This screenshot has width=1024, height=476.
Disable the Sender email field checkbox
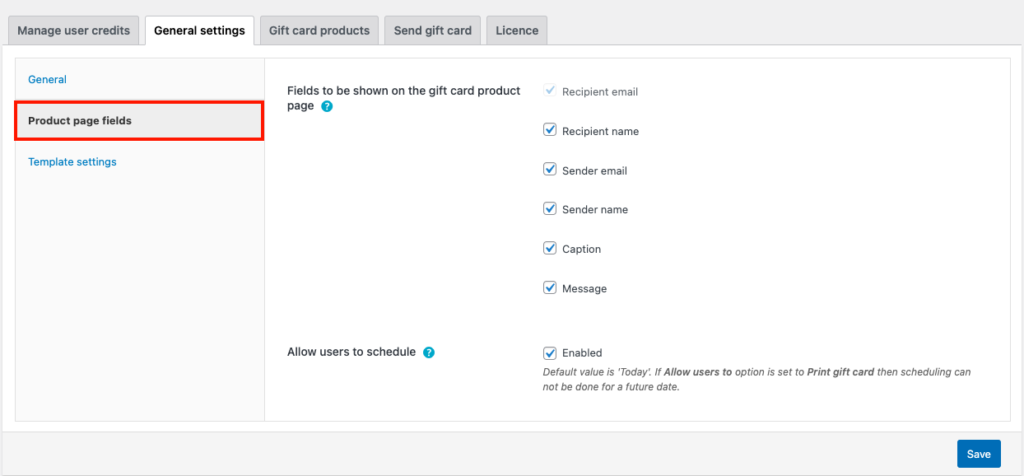point(549,170)
